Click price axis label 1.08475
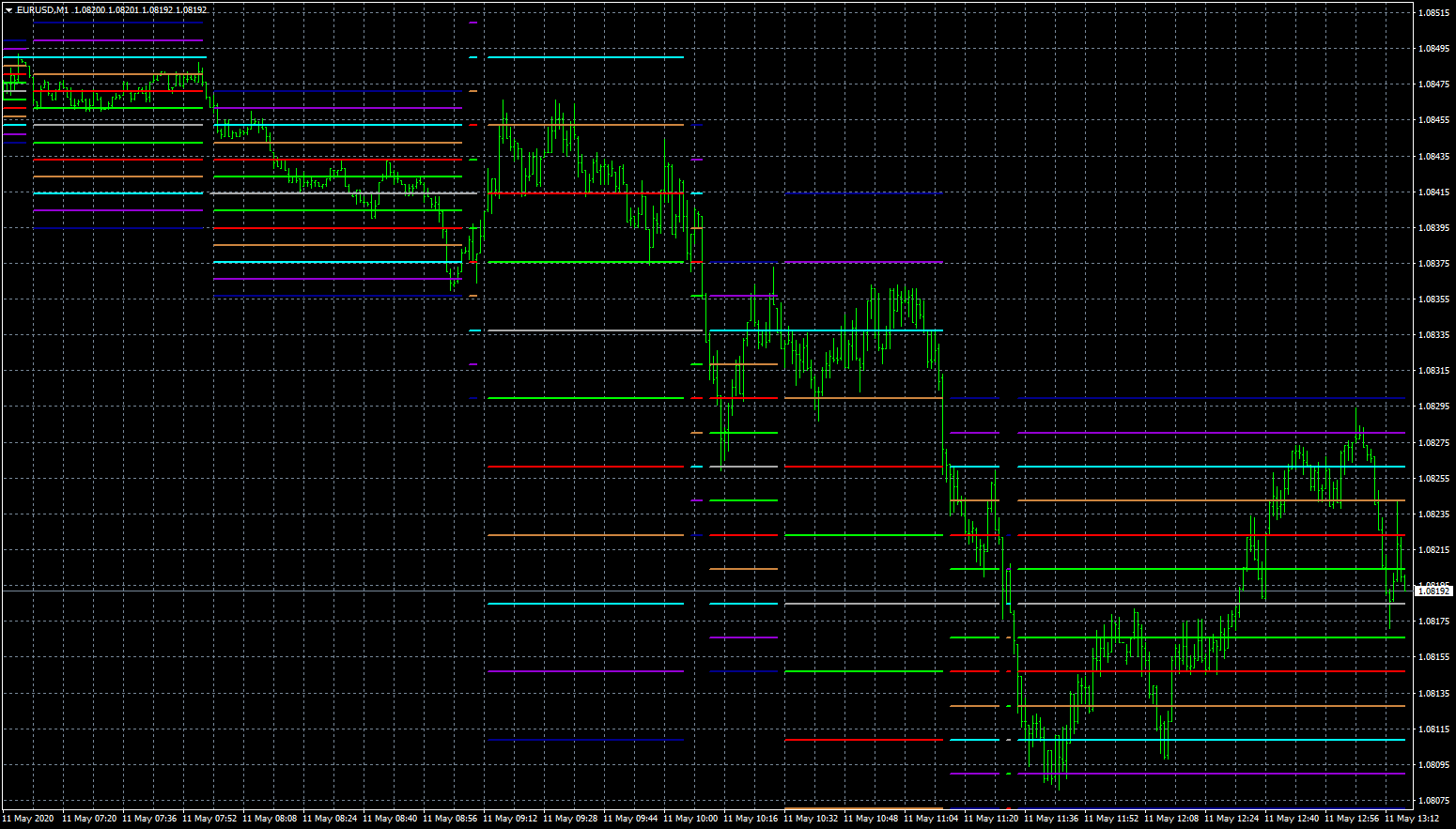The image size is (1456, 829). 1433,84
